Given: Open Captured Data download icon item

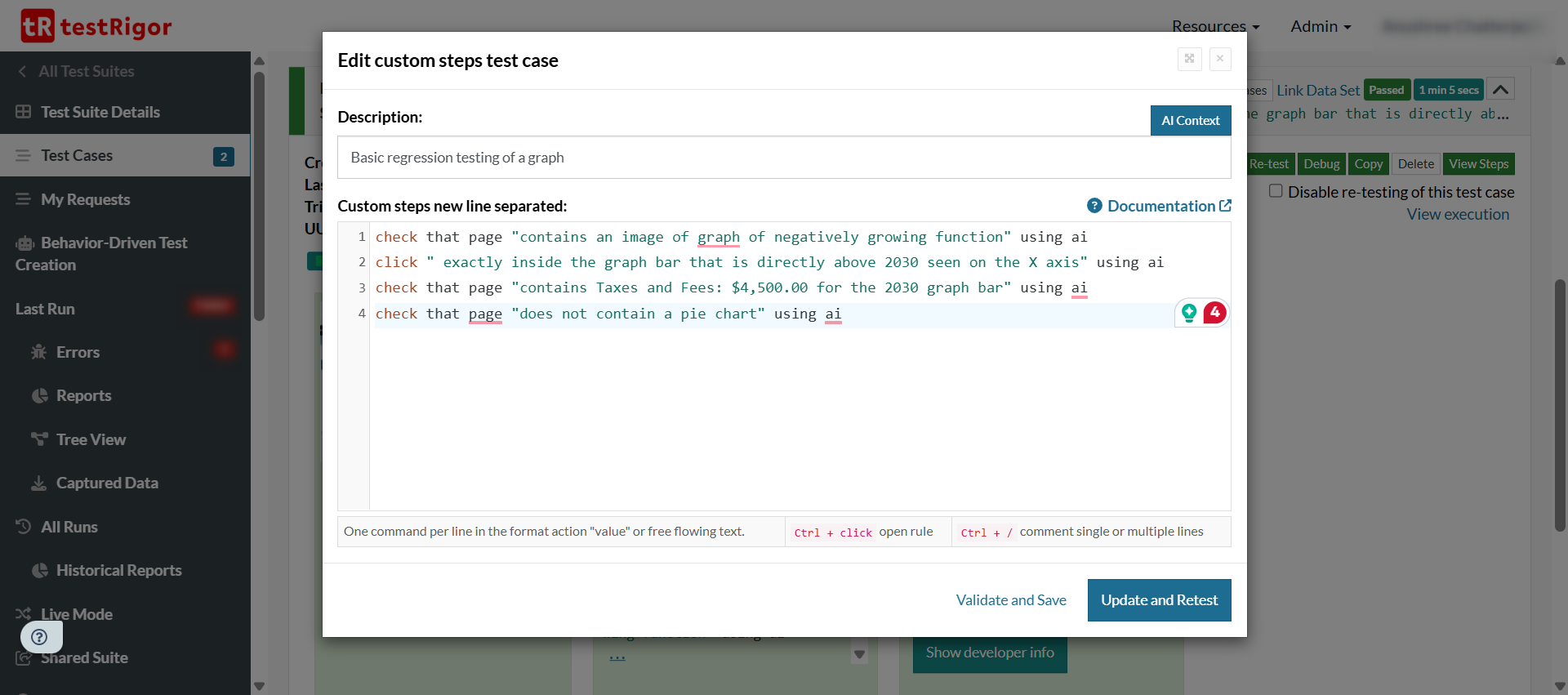Looking at the screenshot, I should click(x=38, y=483).
